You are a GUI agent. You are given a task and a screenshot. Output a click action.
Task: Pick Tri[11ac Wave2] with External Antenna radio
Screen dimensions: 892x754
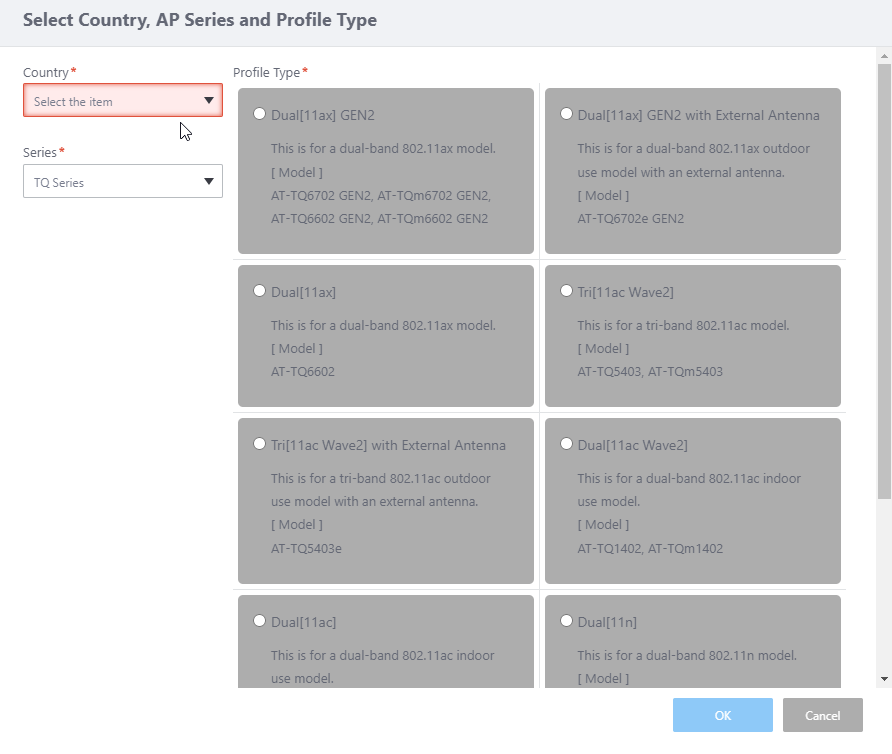260,444
